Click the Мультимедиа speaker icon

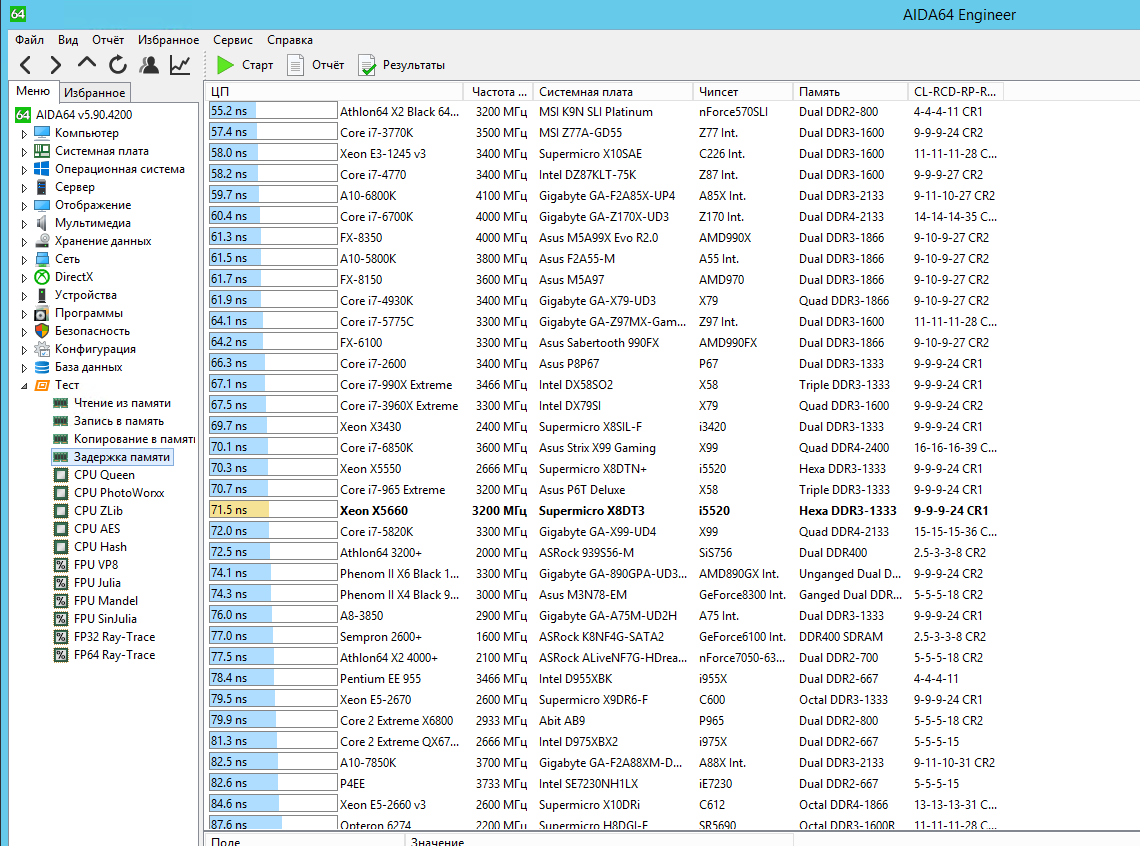pyautogui.click(x=42, y=223)
